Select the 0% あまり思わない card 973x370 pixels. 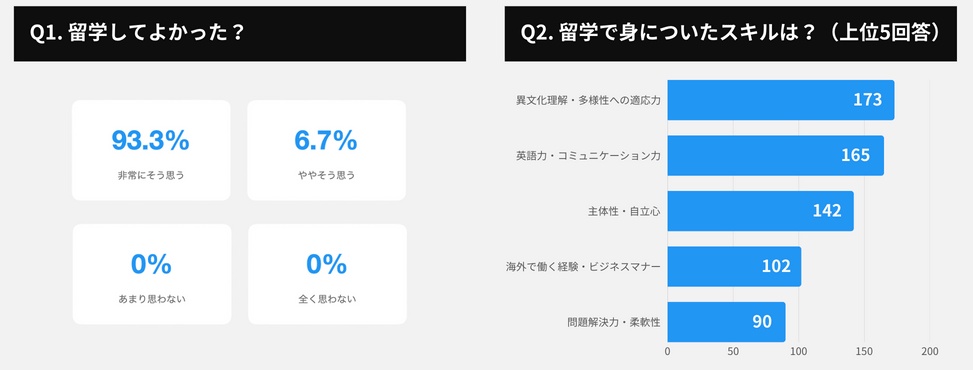152,274
